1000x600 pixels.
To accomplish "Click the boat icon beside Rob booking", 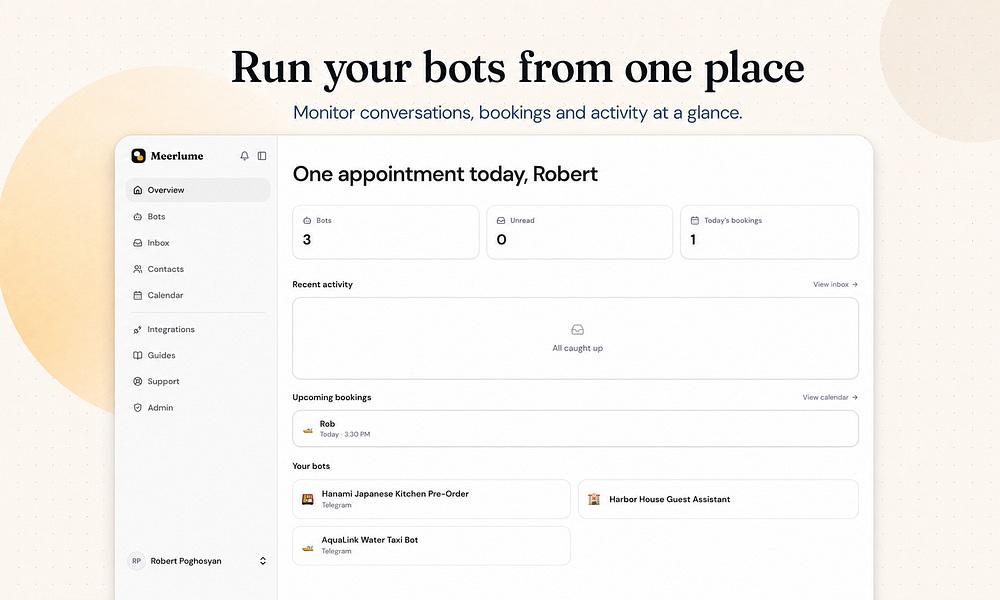I will (308, 429).
